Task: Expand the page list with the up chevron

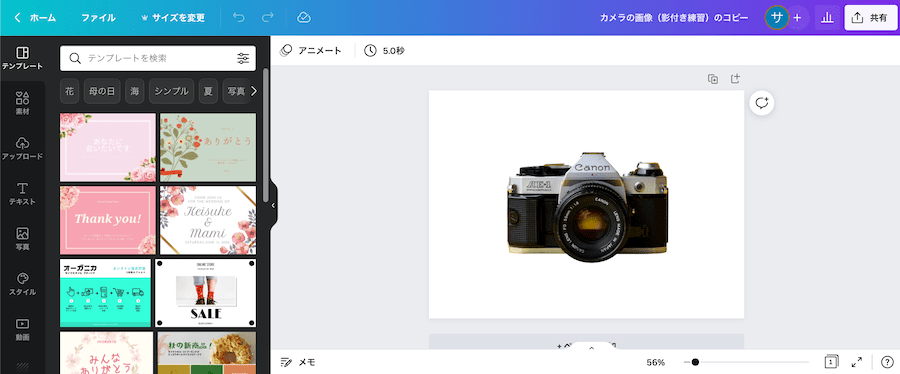Action: click(x=592, y=348)
